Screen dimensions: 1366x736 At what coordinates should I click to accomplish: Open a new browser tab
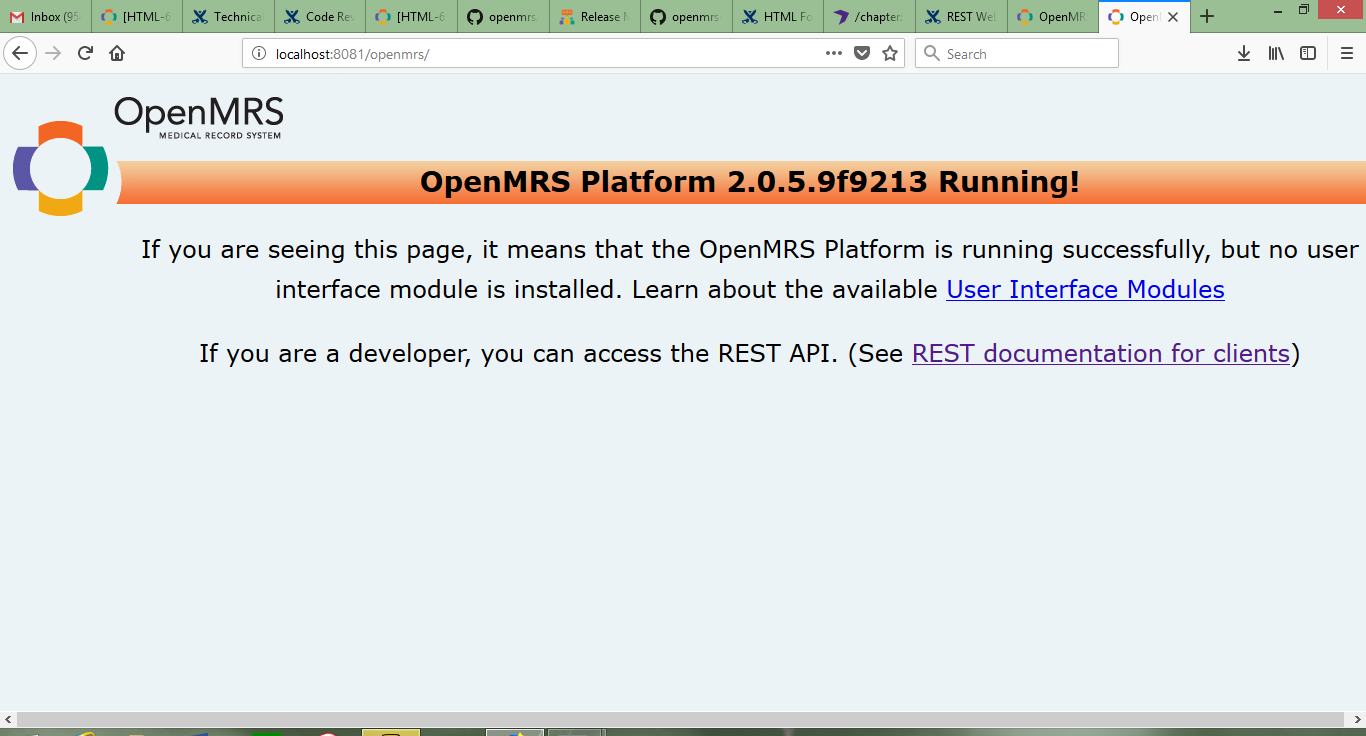tap(1207, 16)
